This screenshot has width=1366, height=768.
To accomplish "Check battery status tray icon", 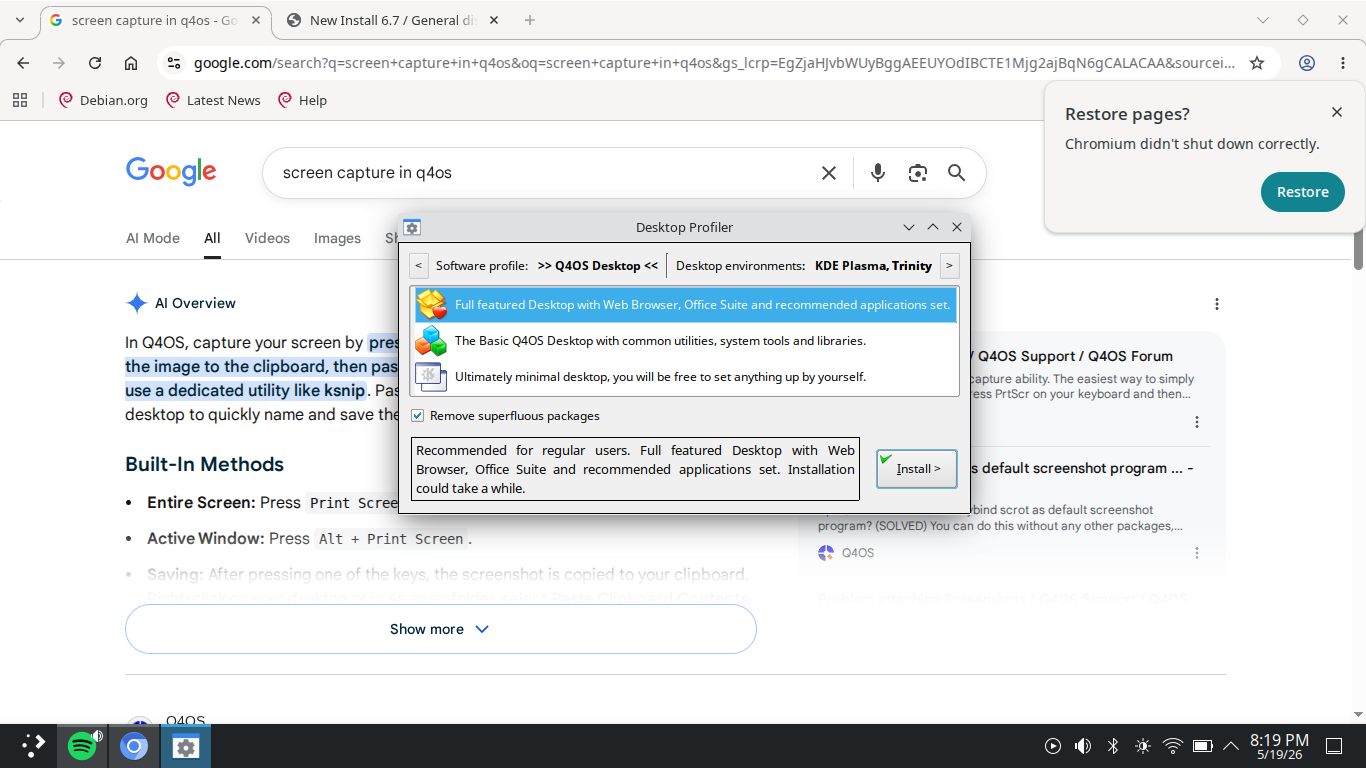I will tap(1203, 746).
